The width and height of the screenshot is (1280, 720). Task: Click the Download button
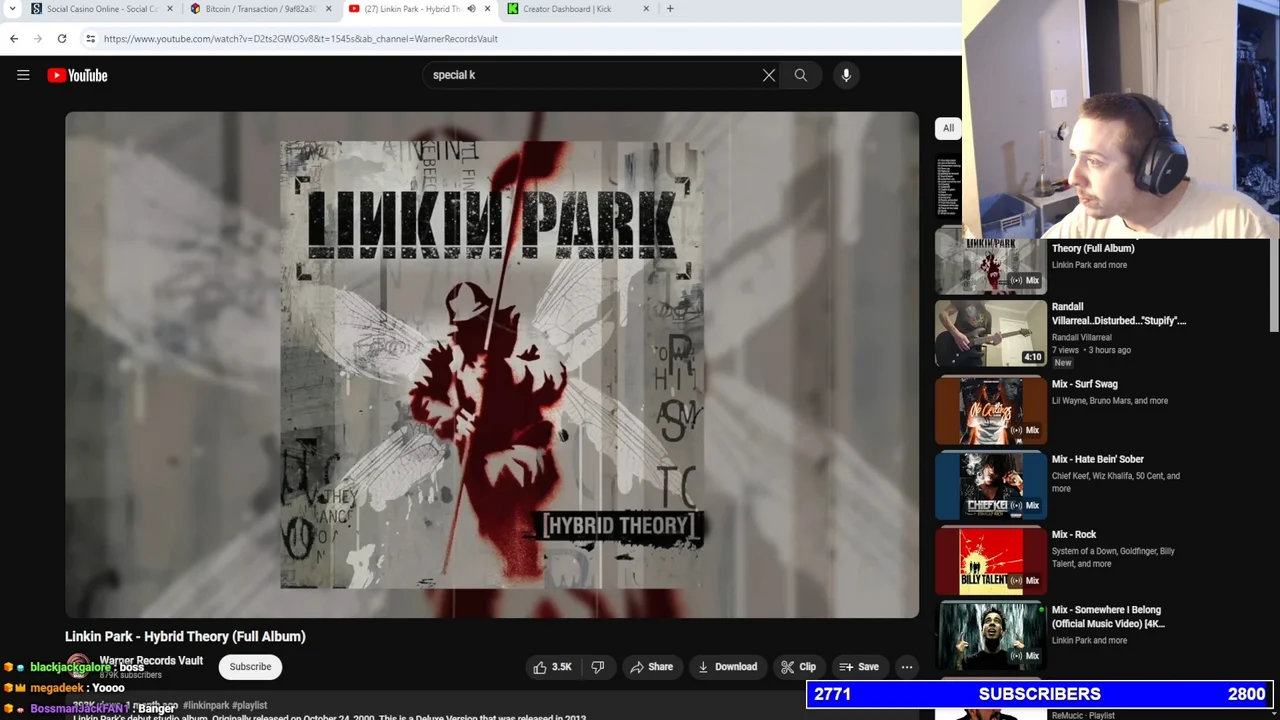point(727,667)
